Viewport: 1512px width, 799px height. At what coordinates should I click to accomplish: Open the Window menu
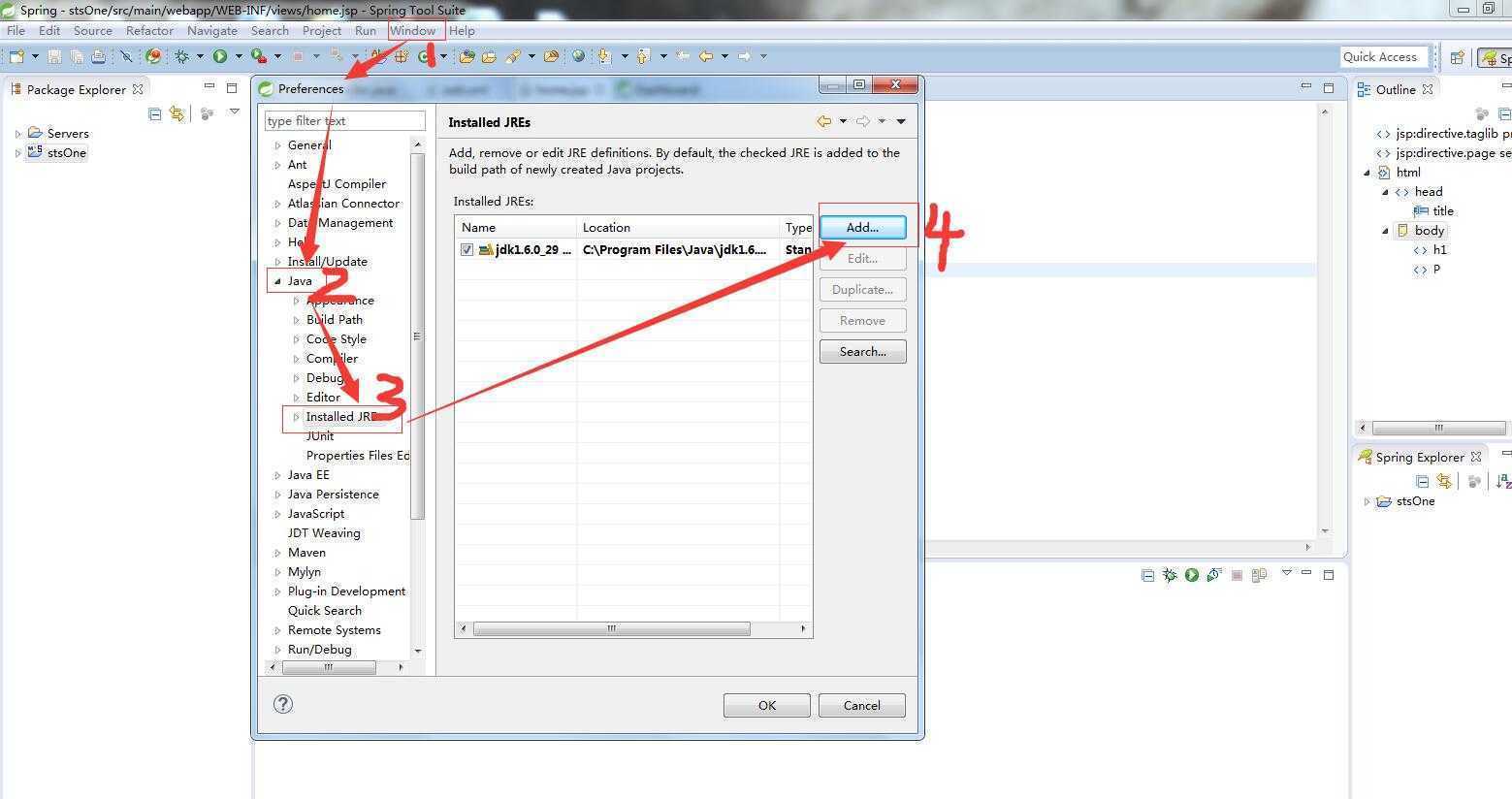(x=413, y=30)
